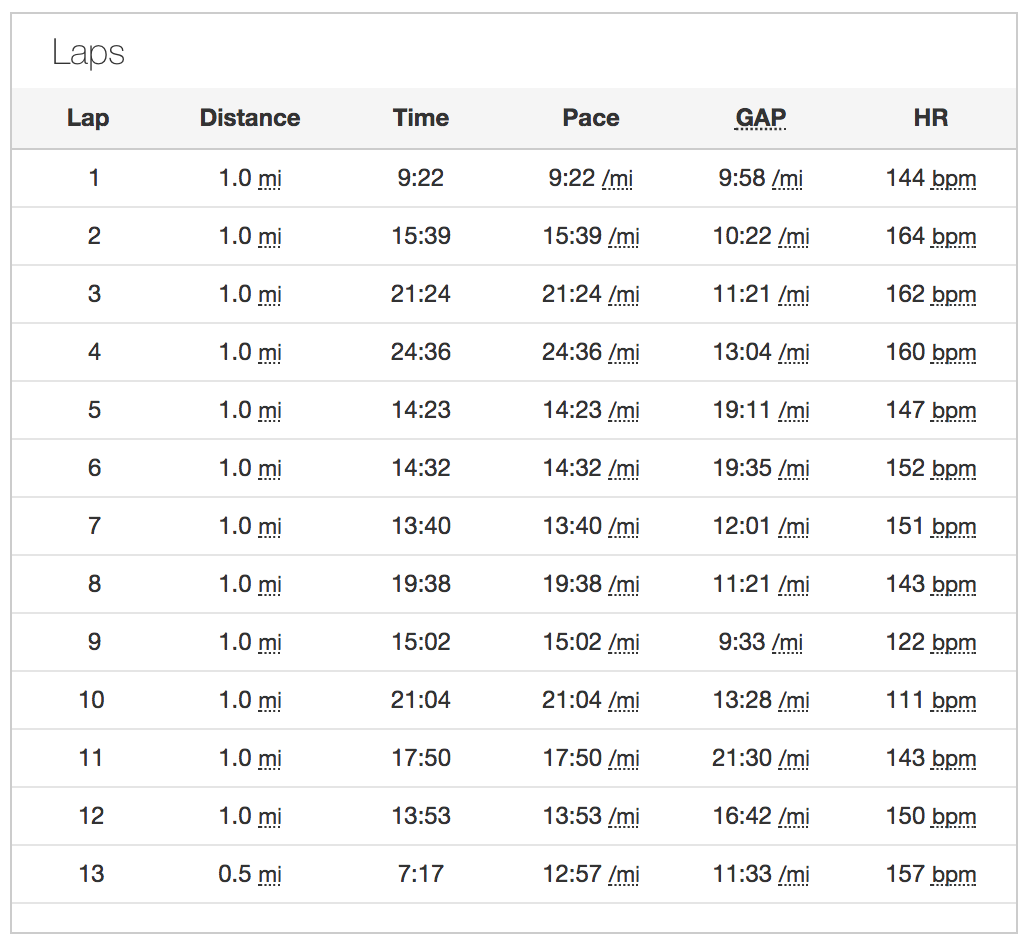Select lap 7 row number
This screenshot has height=950, width=1036.
click(x=94, y=526)
